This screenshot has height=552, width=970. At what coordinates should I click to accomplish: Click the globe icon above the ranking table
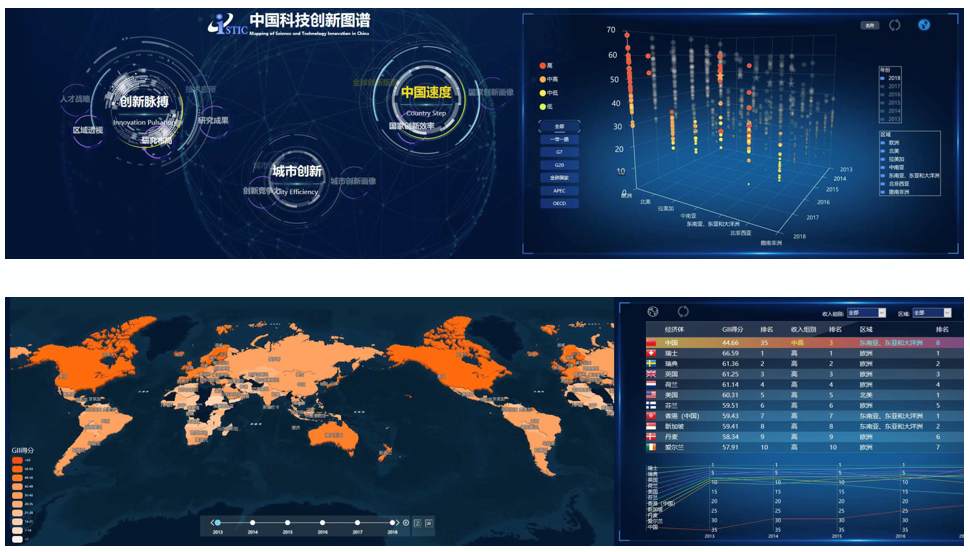click(x=652, y=312)
